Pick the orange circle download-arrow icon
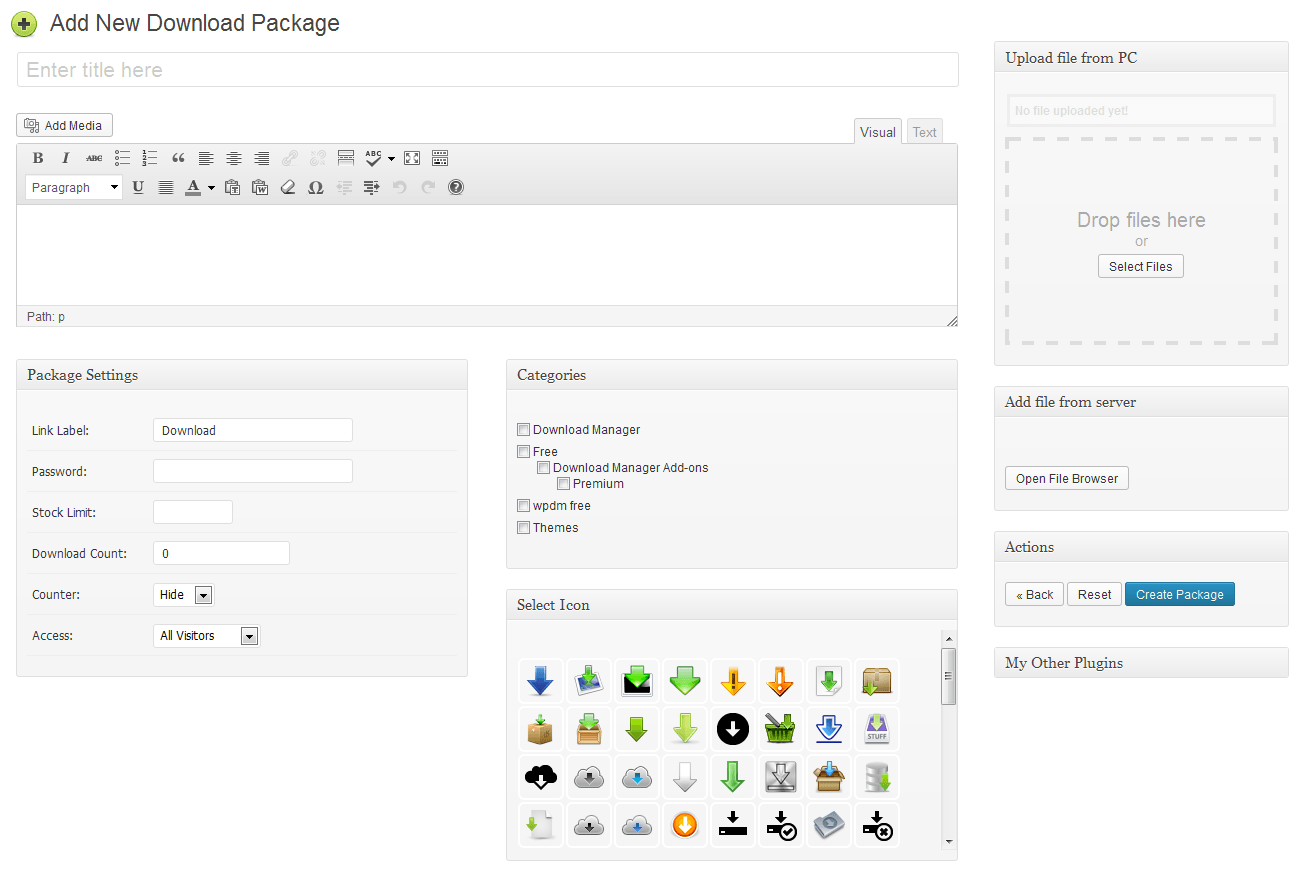Viewport: 1304px width, 885px height. tap(684, 825)
